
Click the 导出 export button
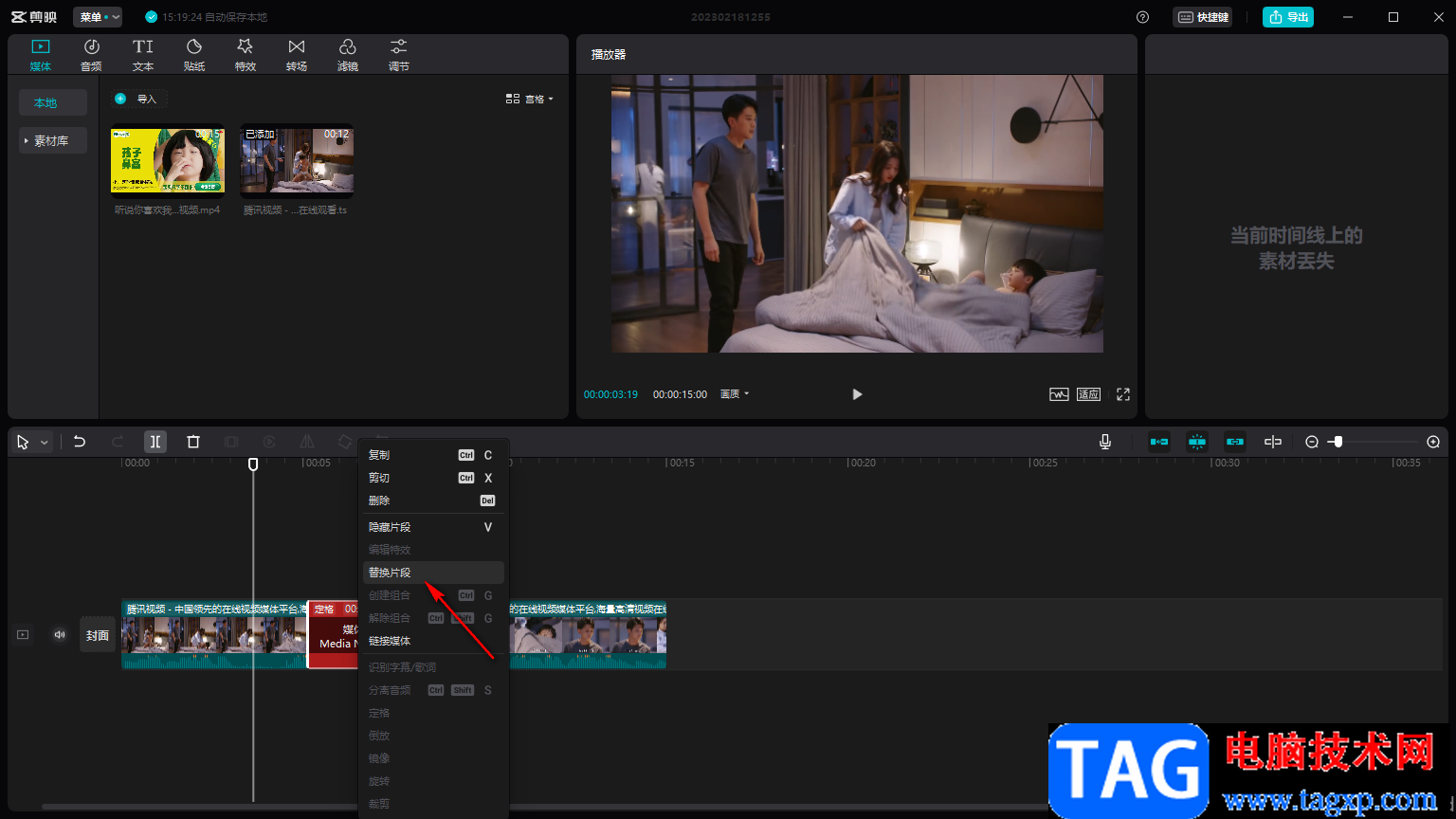1288,17
